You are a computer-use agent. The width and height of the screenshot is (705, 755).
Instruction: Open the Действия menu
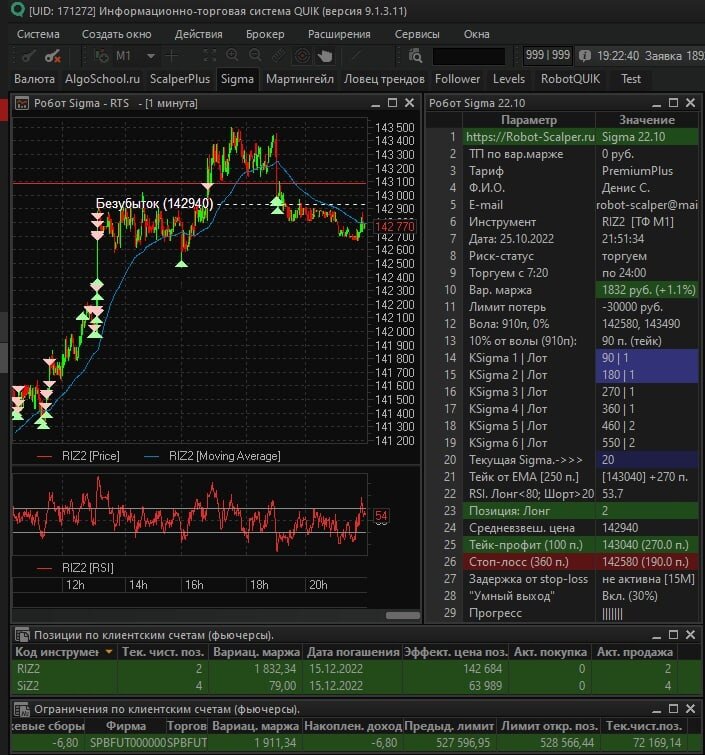198,34
